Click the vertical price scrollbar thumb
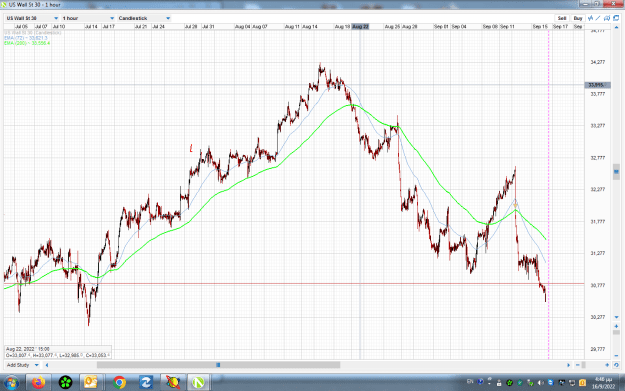625x391 pixels. [x=616, y=172]
